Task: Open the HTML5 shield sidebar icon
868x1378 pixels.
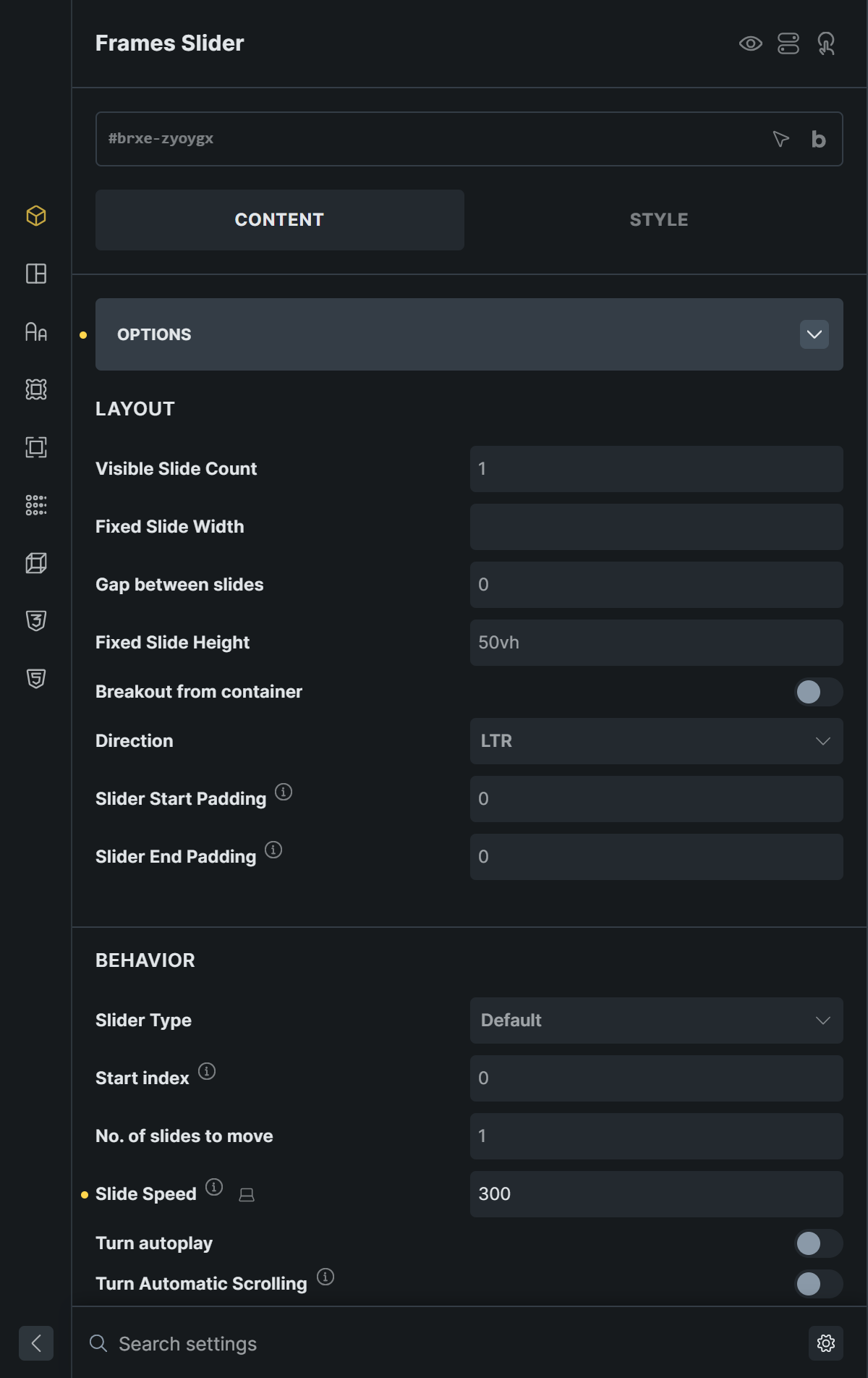Action: [x=36, y=679]
